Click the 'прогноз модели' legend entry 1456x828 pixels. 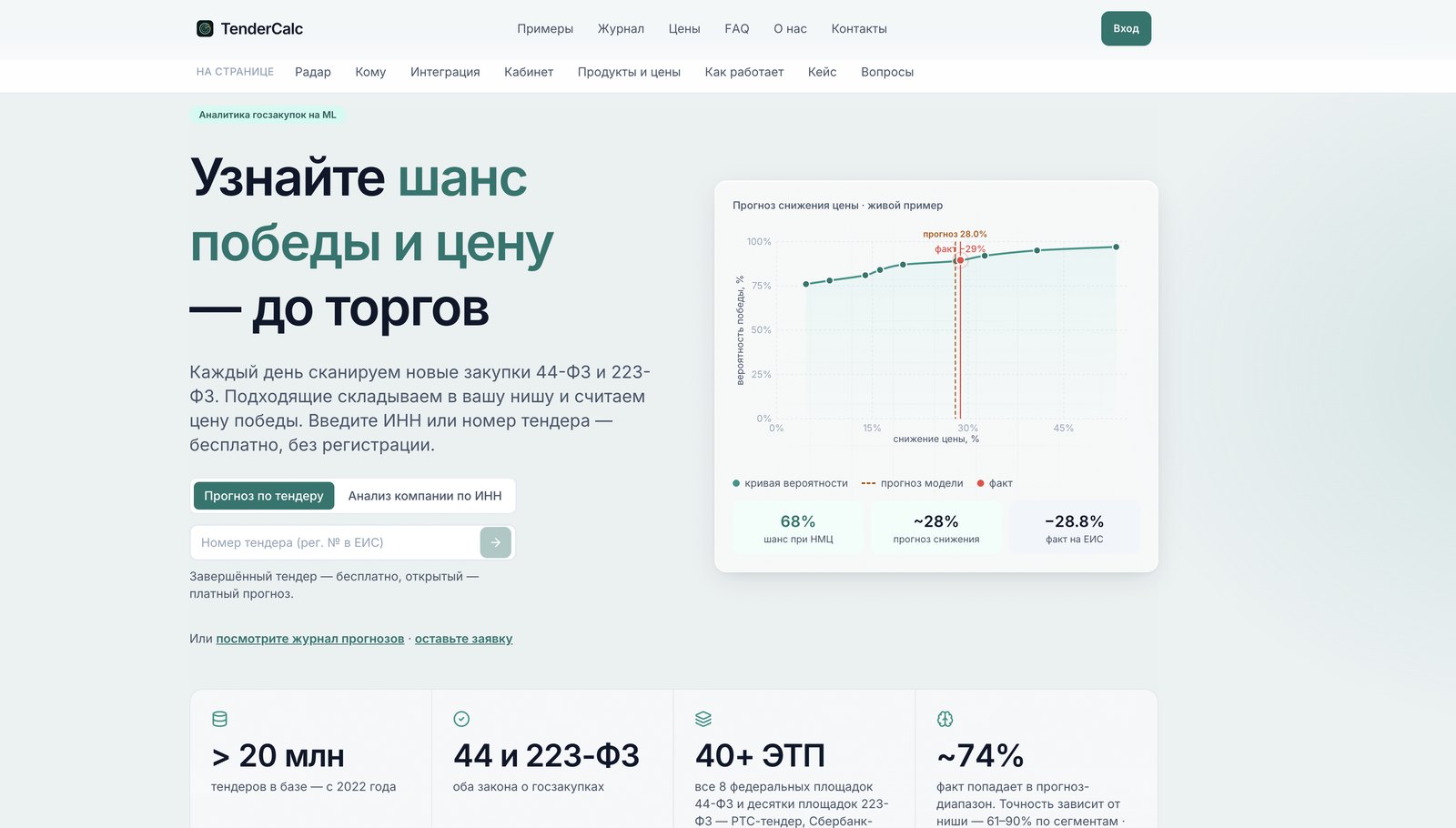click(x=912, y=483)
